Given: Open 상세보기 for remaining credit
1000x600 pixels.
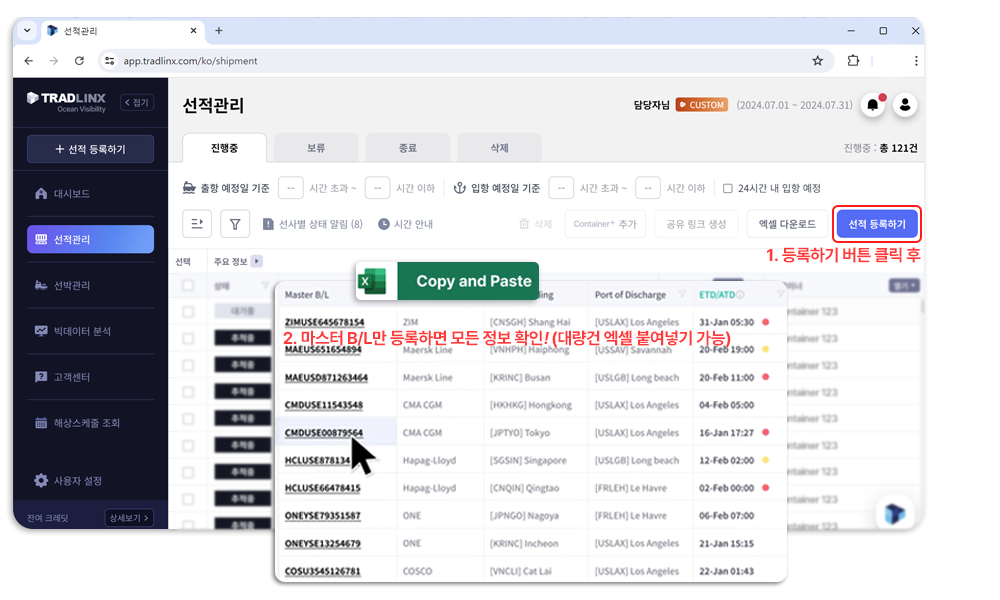Looking at the screenshot, I should tap(129, 518).
